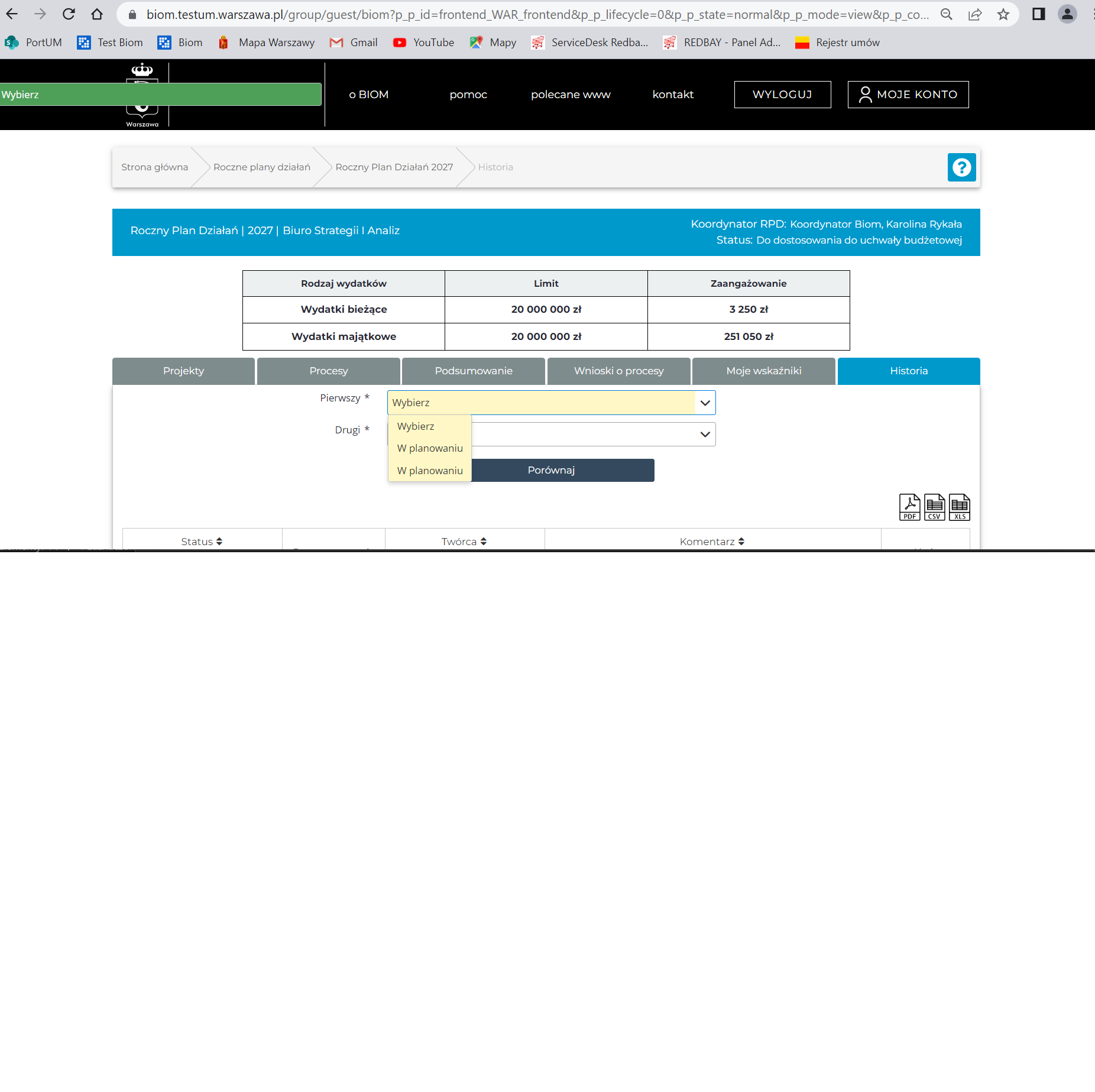
Task: Export the table as XLS
Action: click(959, 507)
